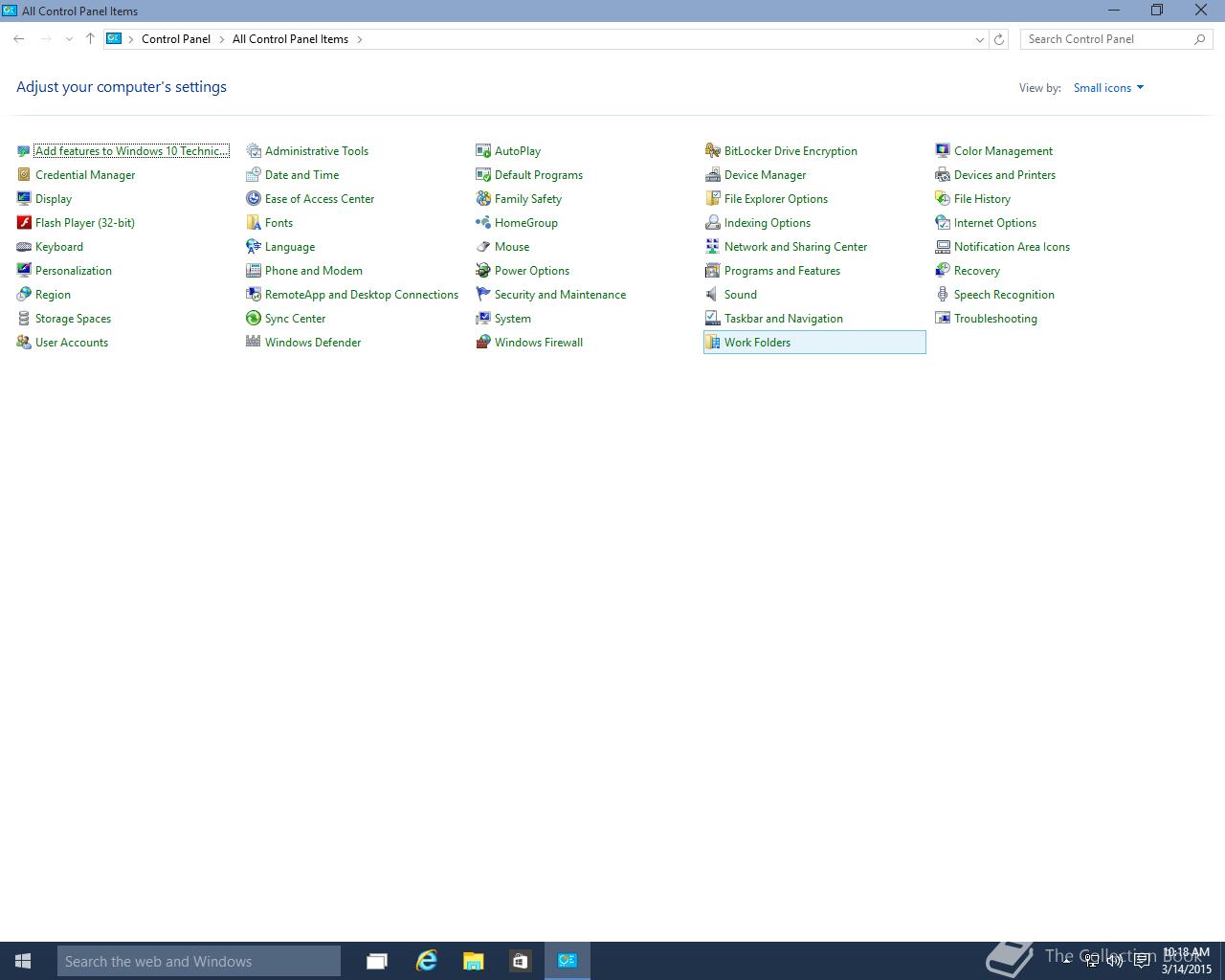This screenshot has height=980, width=1225.
Task: Click the Color Management monitor icon
Action: [943, 151]
